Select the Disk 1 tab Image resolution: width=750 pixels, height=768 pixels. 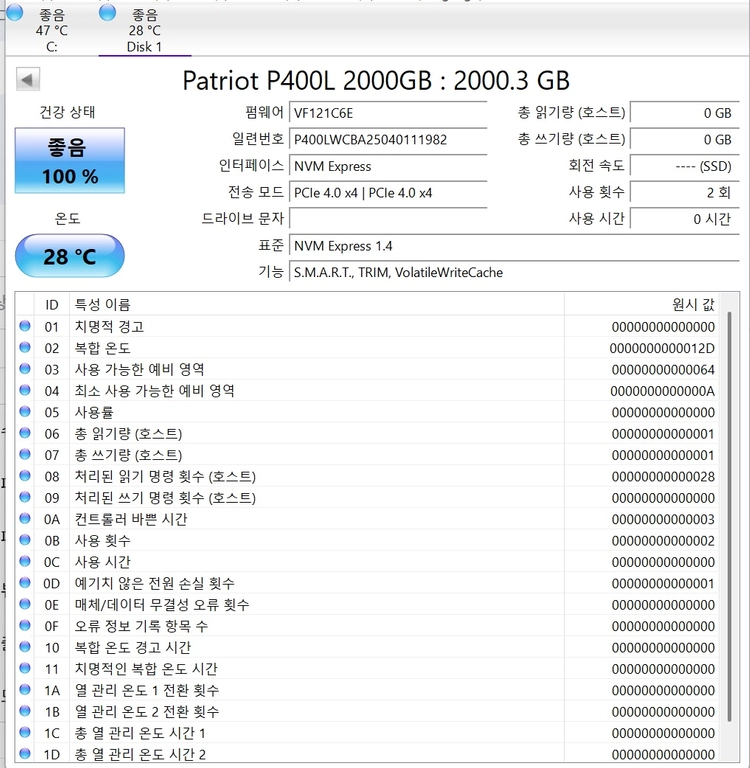pyautogui.click(x=144, y=30)
